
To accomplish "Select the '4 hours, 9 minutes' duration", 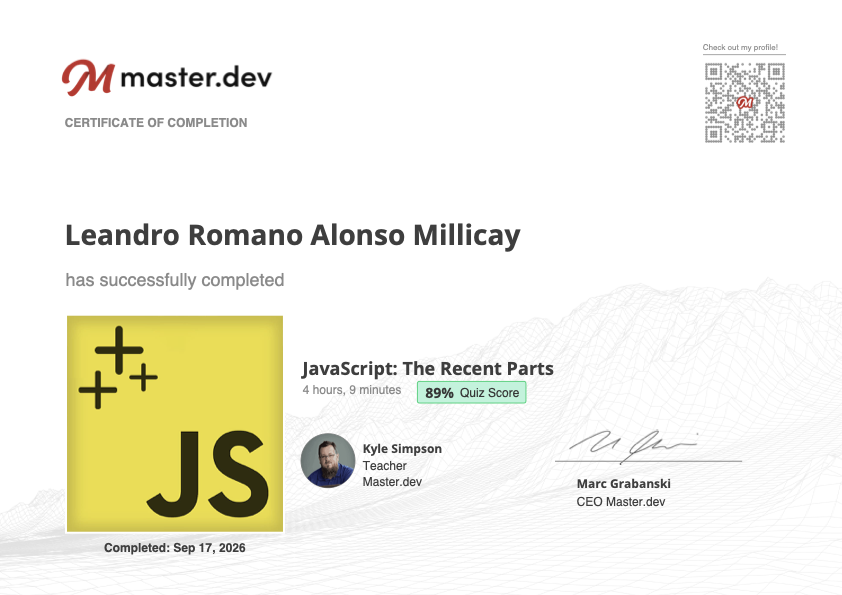I will (352, 390).
